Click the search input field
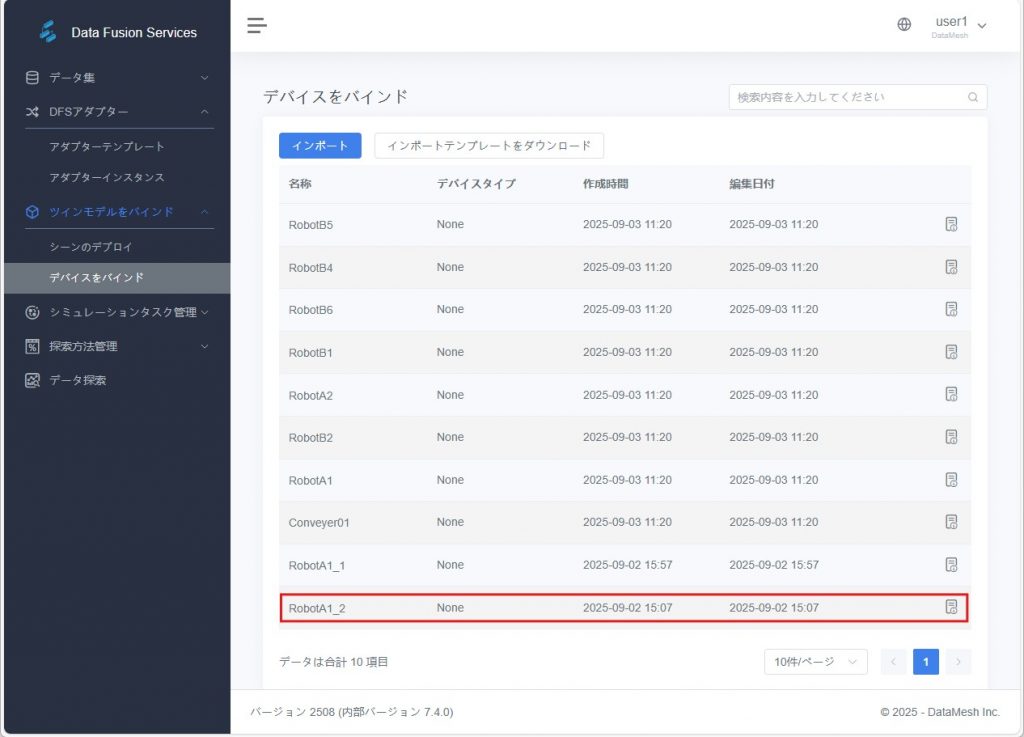 (x=848, y=97)
